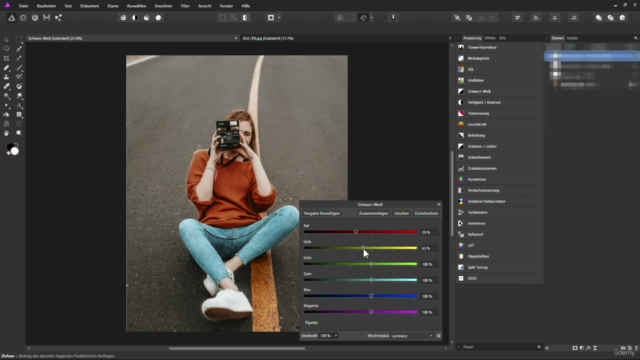Click the Pipette button in Schwarz-Weiß dialog
The width and height of the screenshot is (640, 360).
click(311, 322)
